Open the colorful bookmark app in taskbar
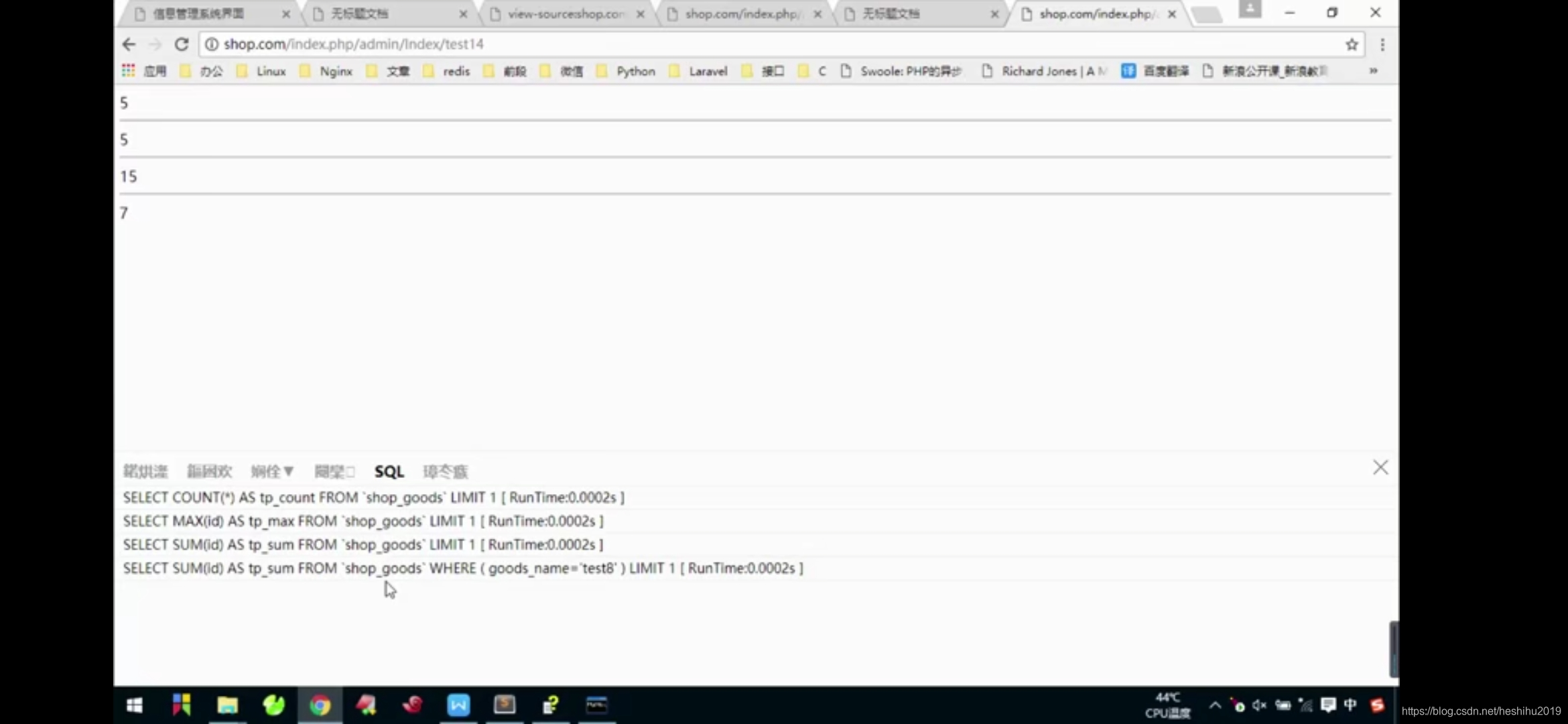 coord(182,705)
